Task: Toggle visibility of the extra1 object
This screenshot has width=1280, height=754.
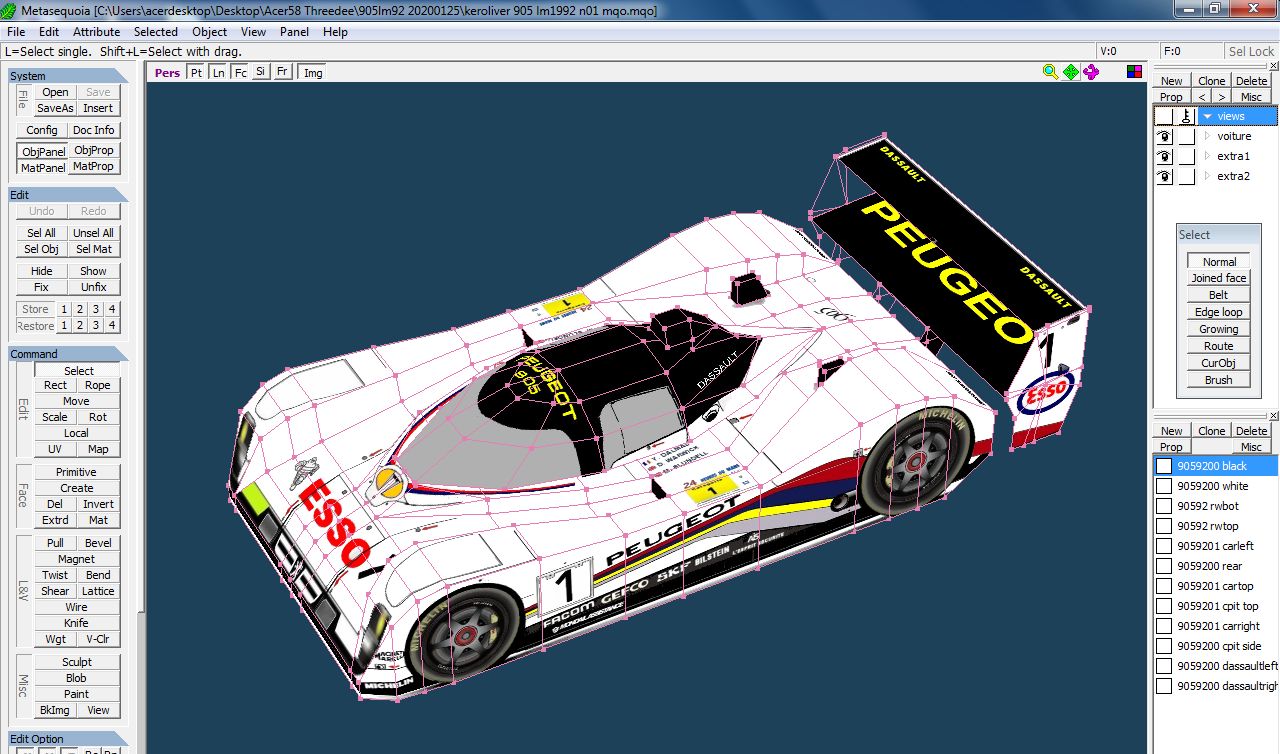Action: click(1164, 156)
